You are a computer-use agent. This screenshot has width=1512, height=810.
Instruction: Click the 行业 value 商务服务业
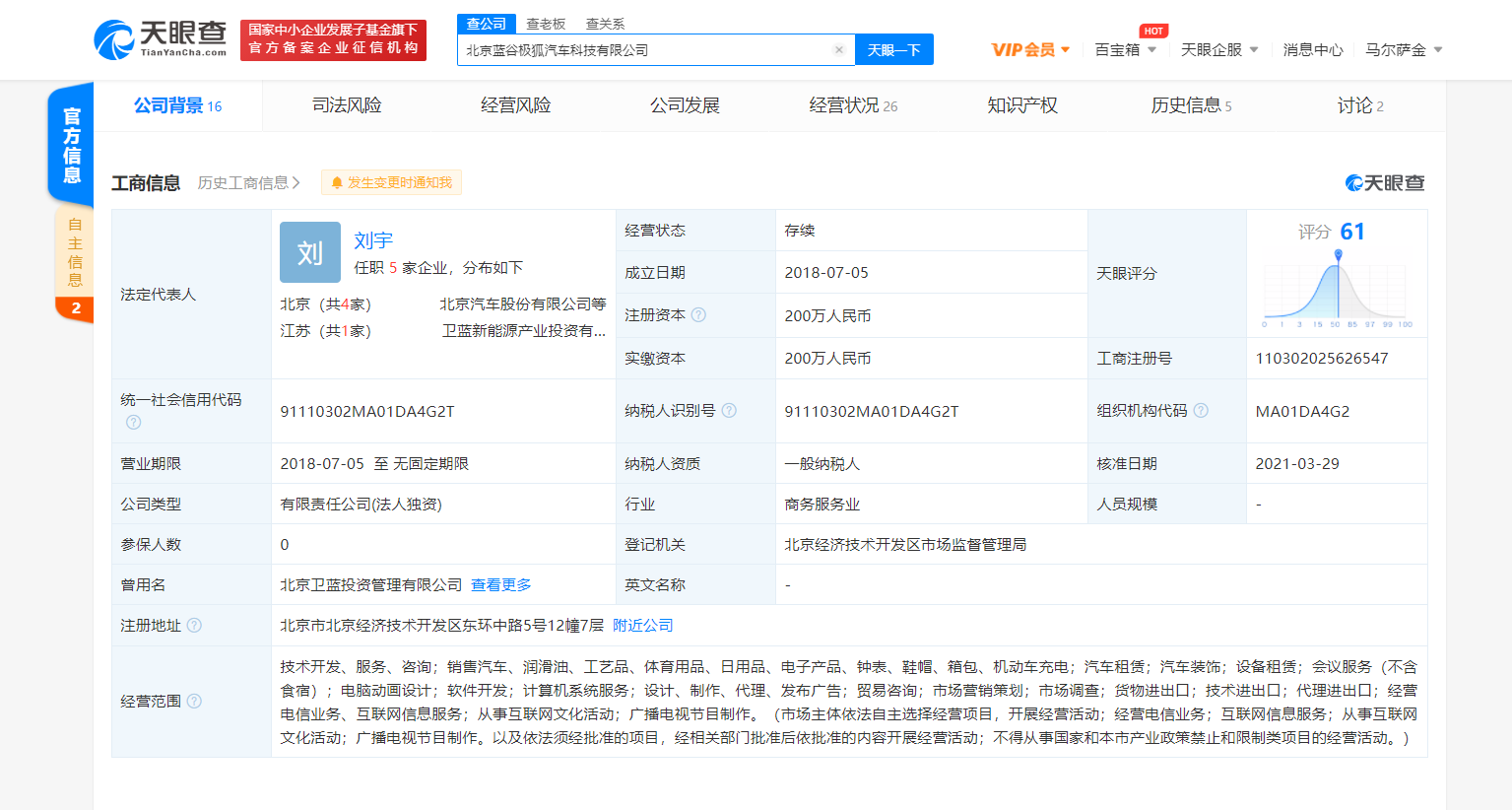pos(822,505)
